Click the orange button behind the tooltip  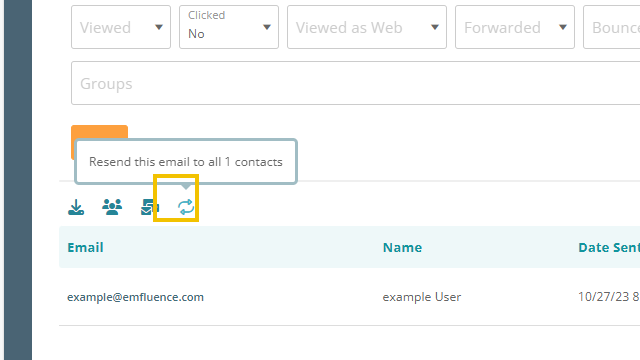pyautogui.click(x=100, y=132)
